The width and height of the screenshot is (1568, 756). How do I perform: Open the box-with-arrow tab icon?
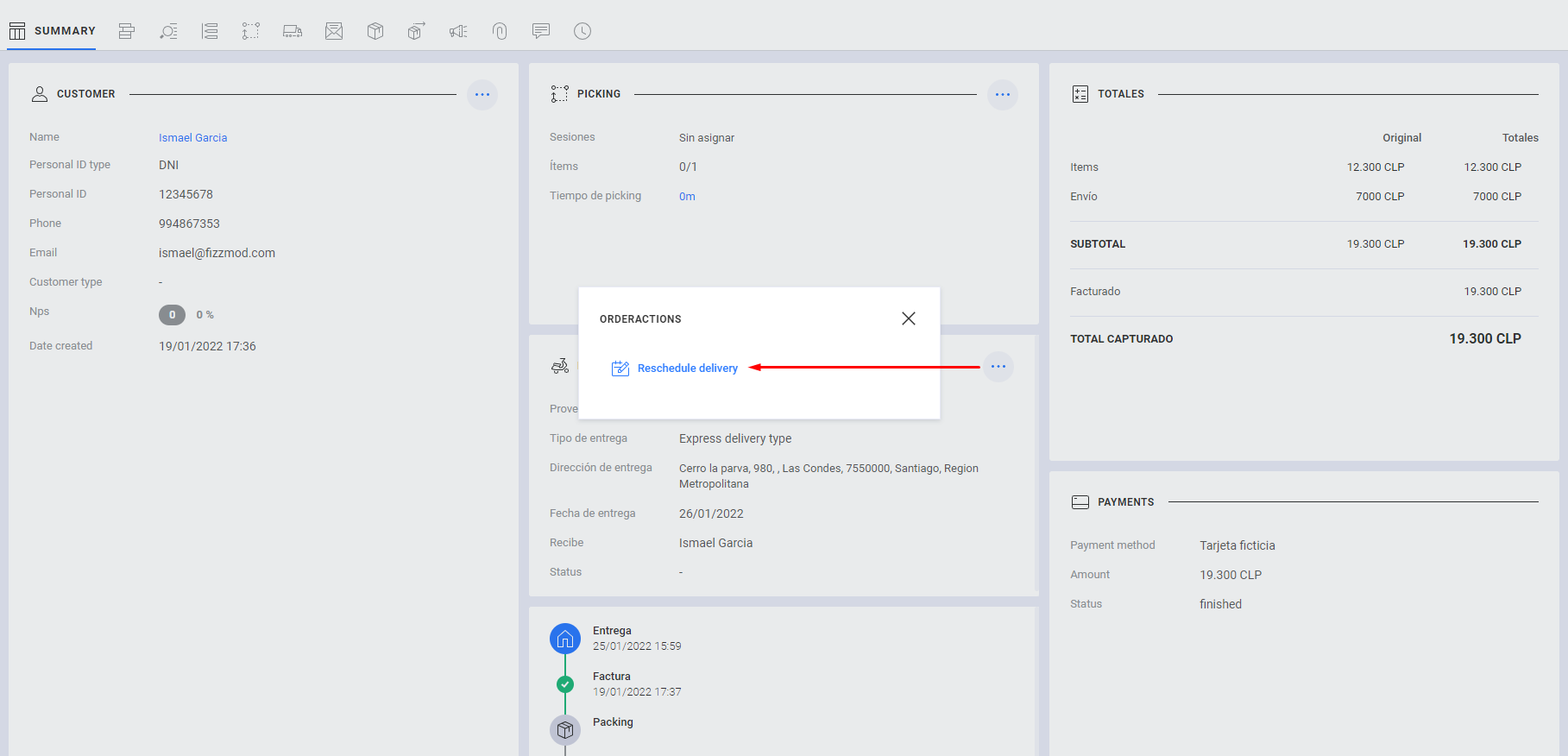coord(417,31)
